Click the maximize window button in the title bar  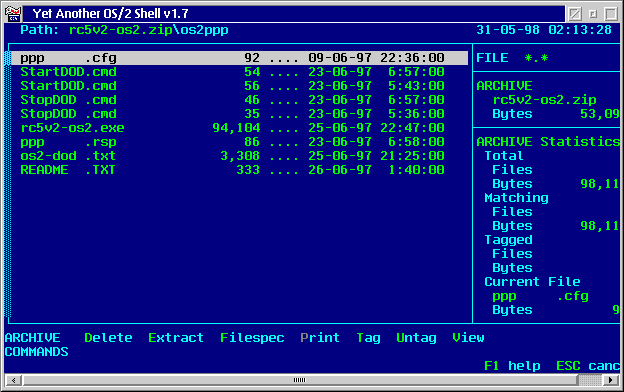tap(611, 14)
